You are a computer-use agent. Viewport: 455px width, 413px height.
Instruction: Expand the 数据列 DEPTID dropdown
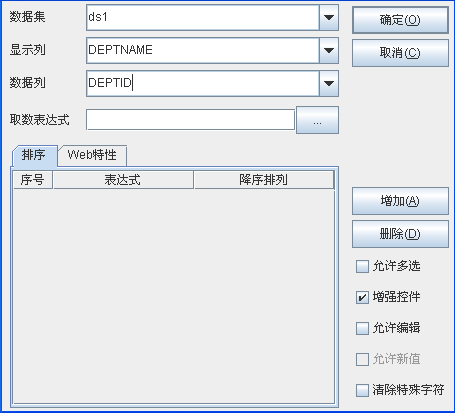pyautogui.click(x=329, y=83)
